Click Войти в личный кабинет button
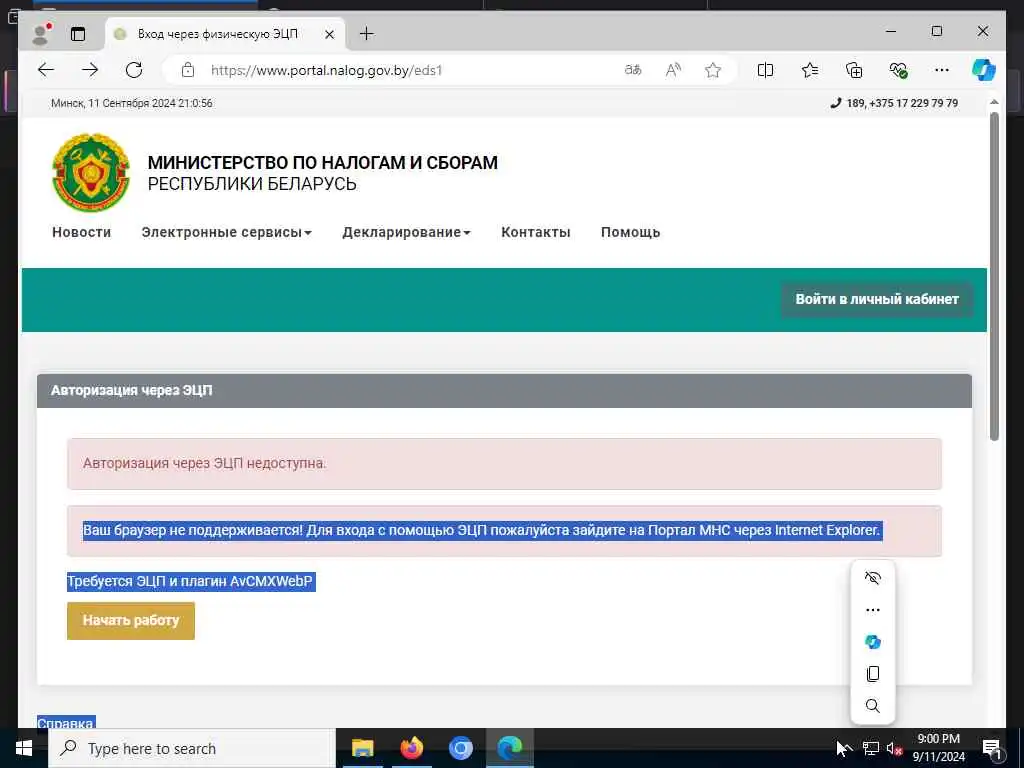1024x768 pixels. pyautogui.click(x=876, y=299)
